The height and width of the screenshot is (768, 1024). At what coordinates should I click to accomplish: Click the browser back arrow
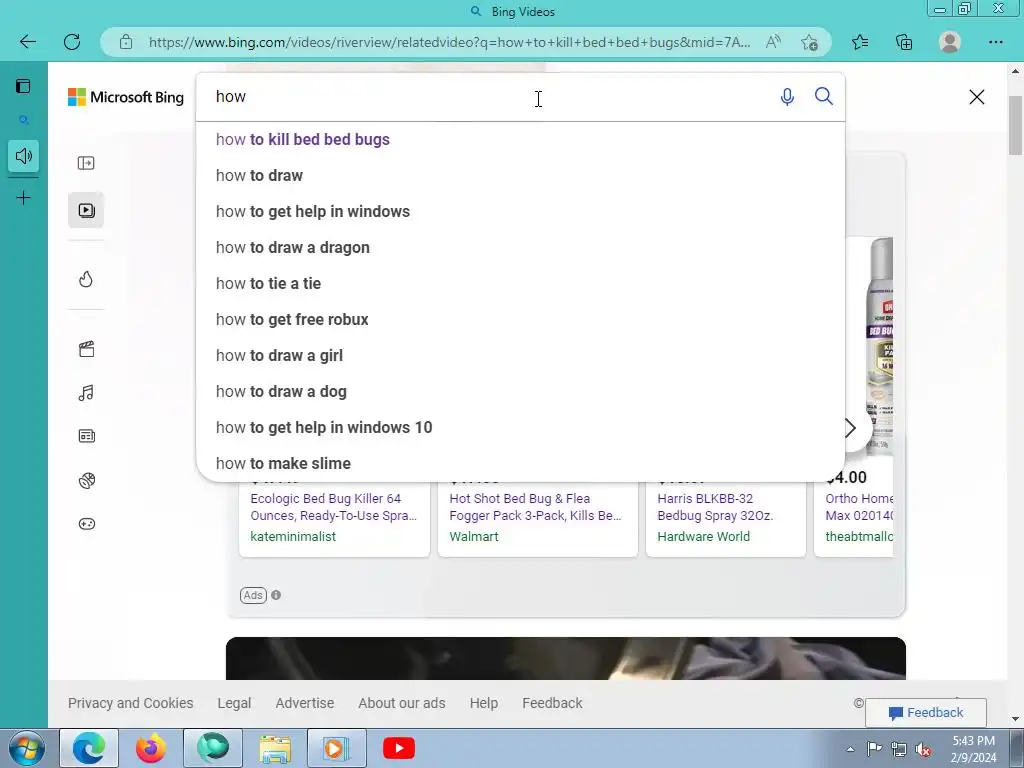(27, 42)
